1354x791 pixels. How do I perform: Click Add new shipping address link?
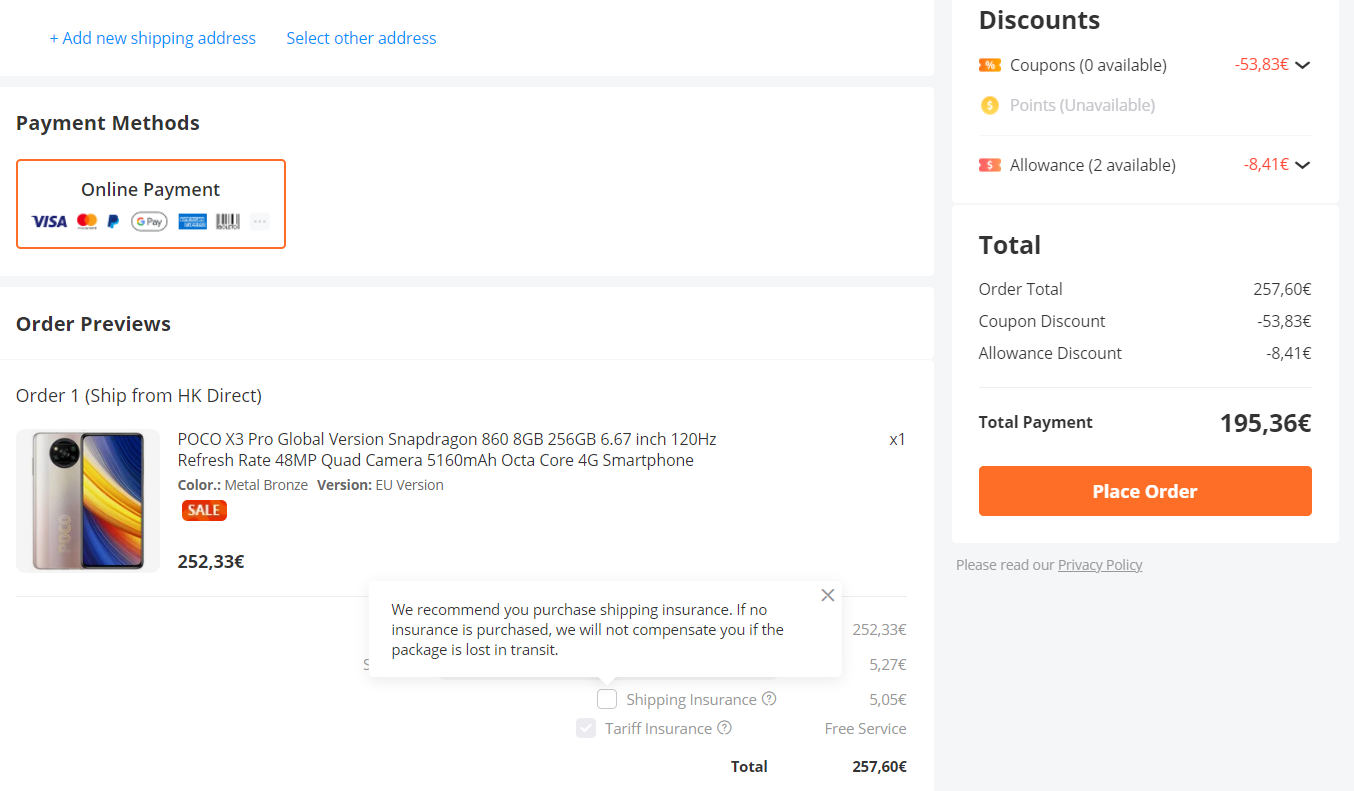click(x=153, y=38)
